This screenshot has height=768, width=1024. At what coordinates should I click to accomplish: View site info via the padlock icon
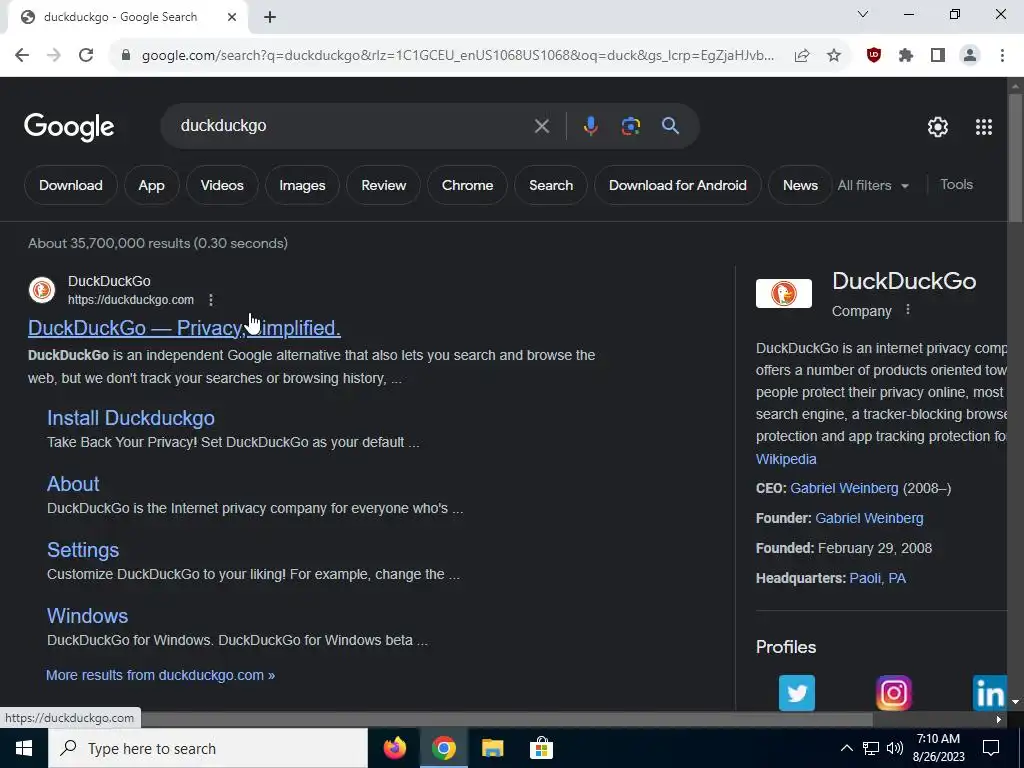[126, 56]
